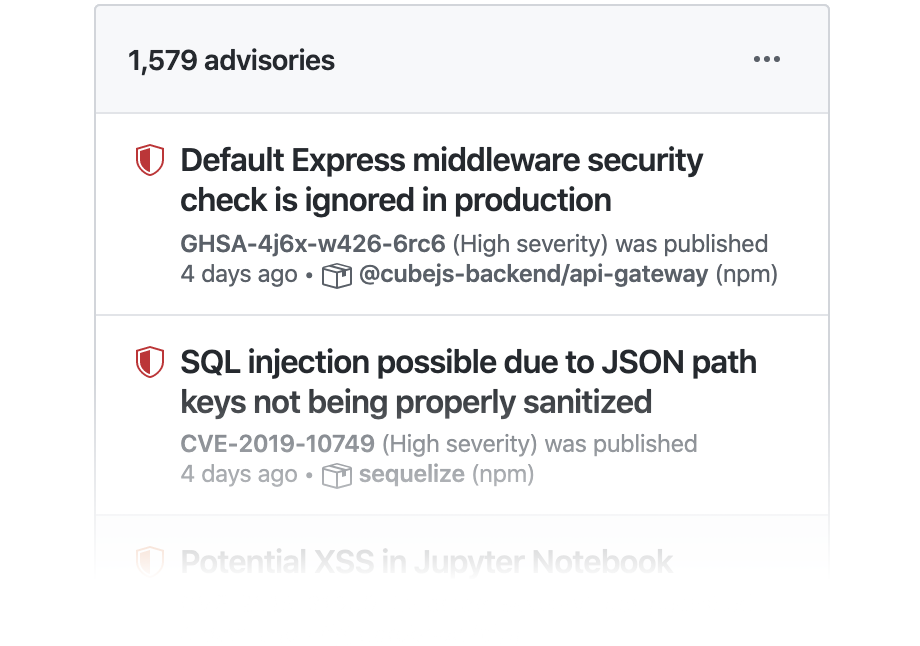Click the package box icon before sequelize
This screenshot has width=920, height=646.
pos(337,475)
